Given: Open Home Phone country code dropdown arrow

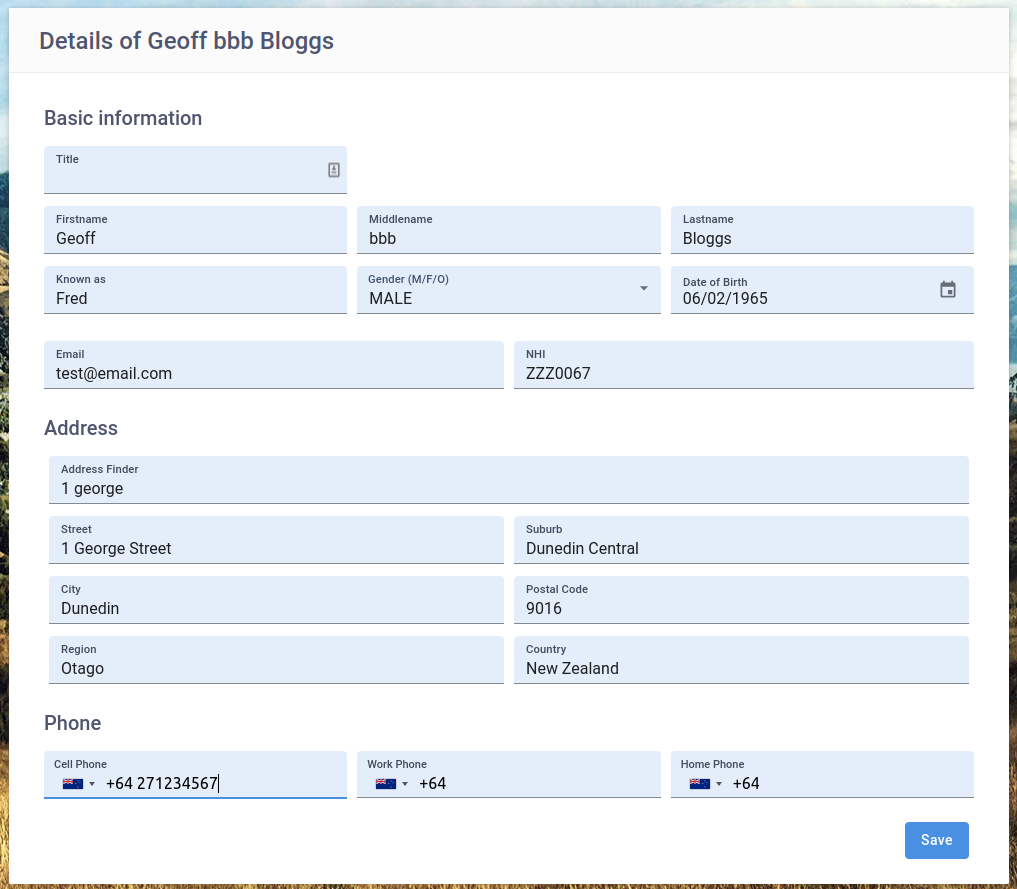Looking at the screenshot, I should (719, 784).
